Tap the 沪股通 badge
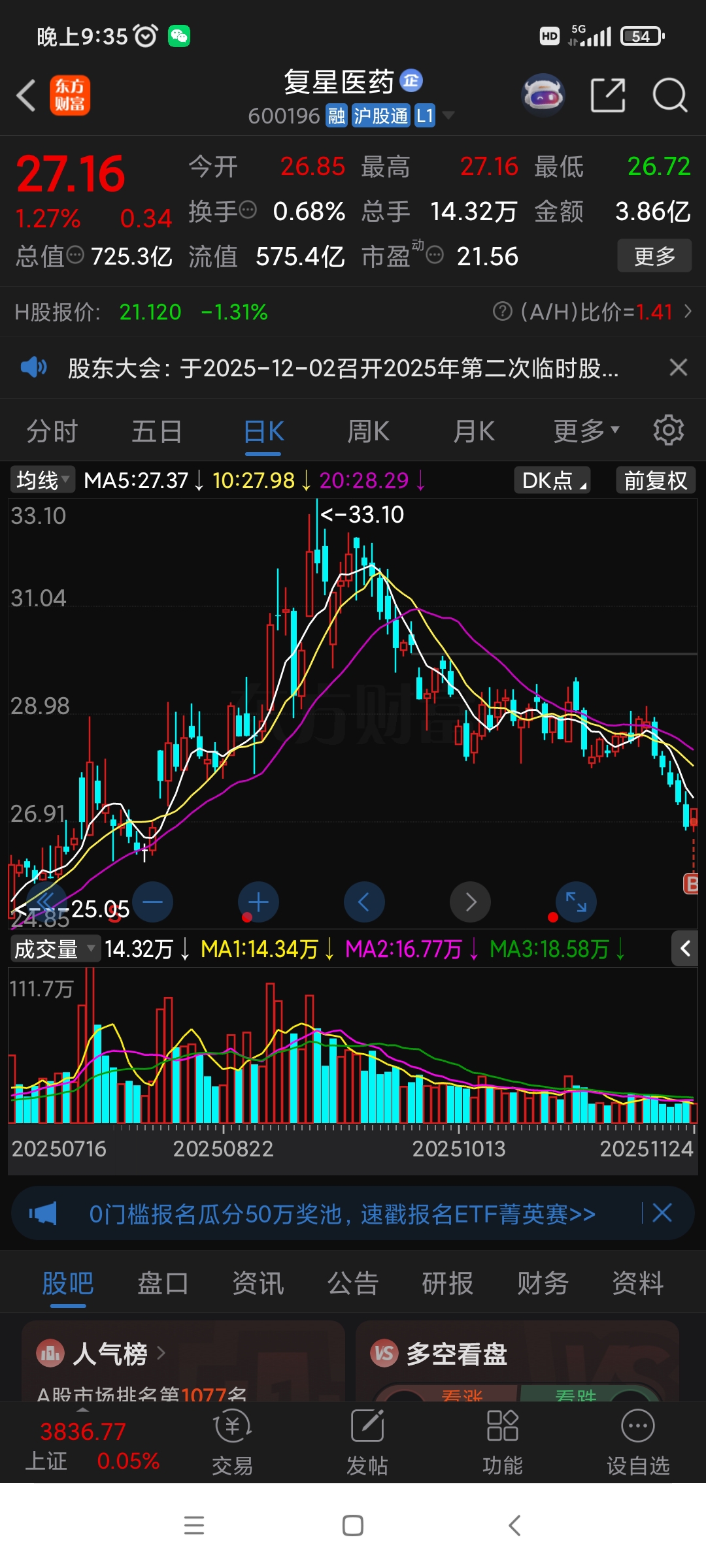The image size is (706, 1568). [x=381, y=116]
